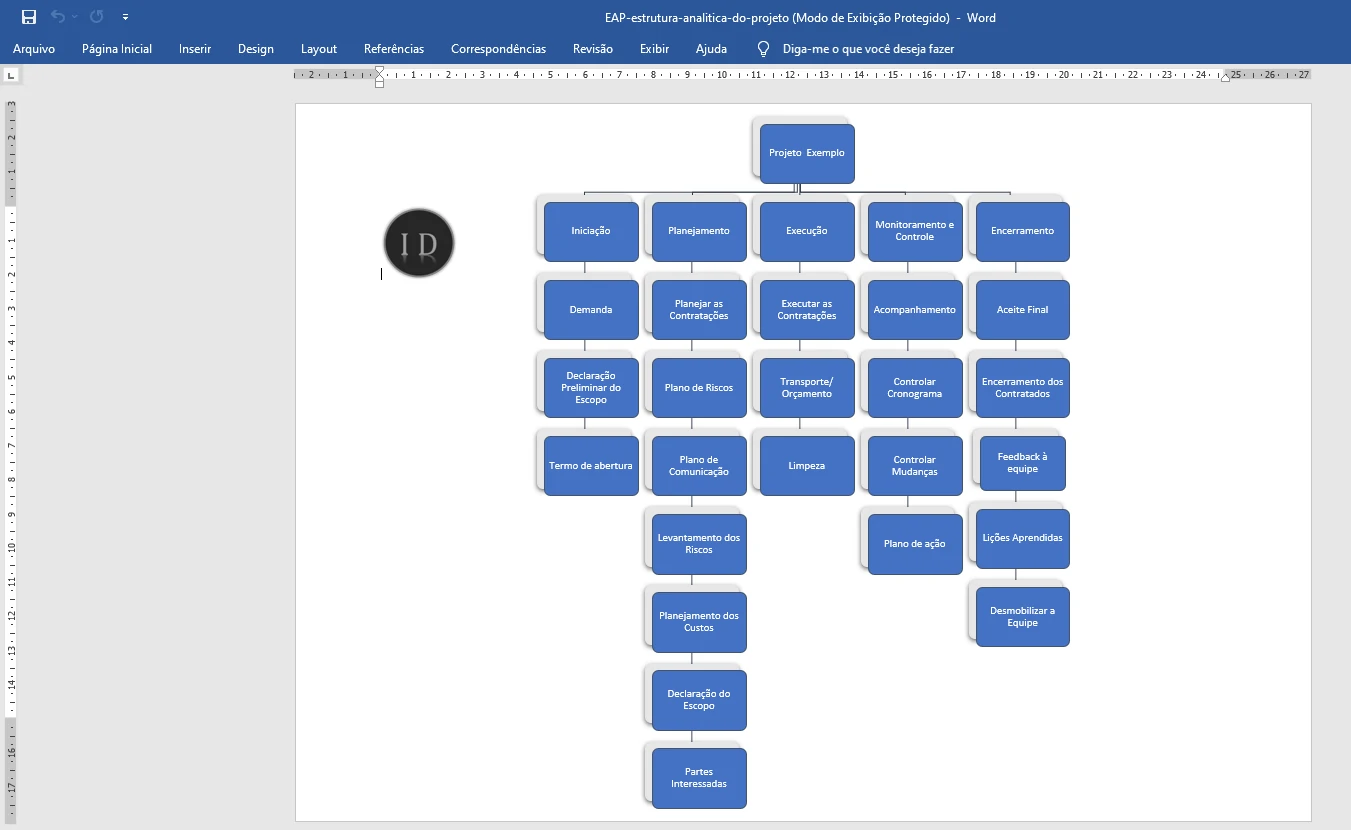The width and height of the screenshot is (1351, 830).
Task: Click the Redo icon in quick access toolbar
Action: pos(96,17)
